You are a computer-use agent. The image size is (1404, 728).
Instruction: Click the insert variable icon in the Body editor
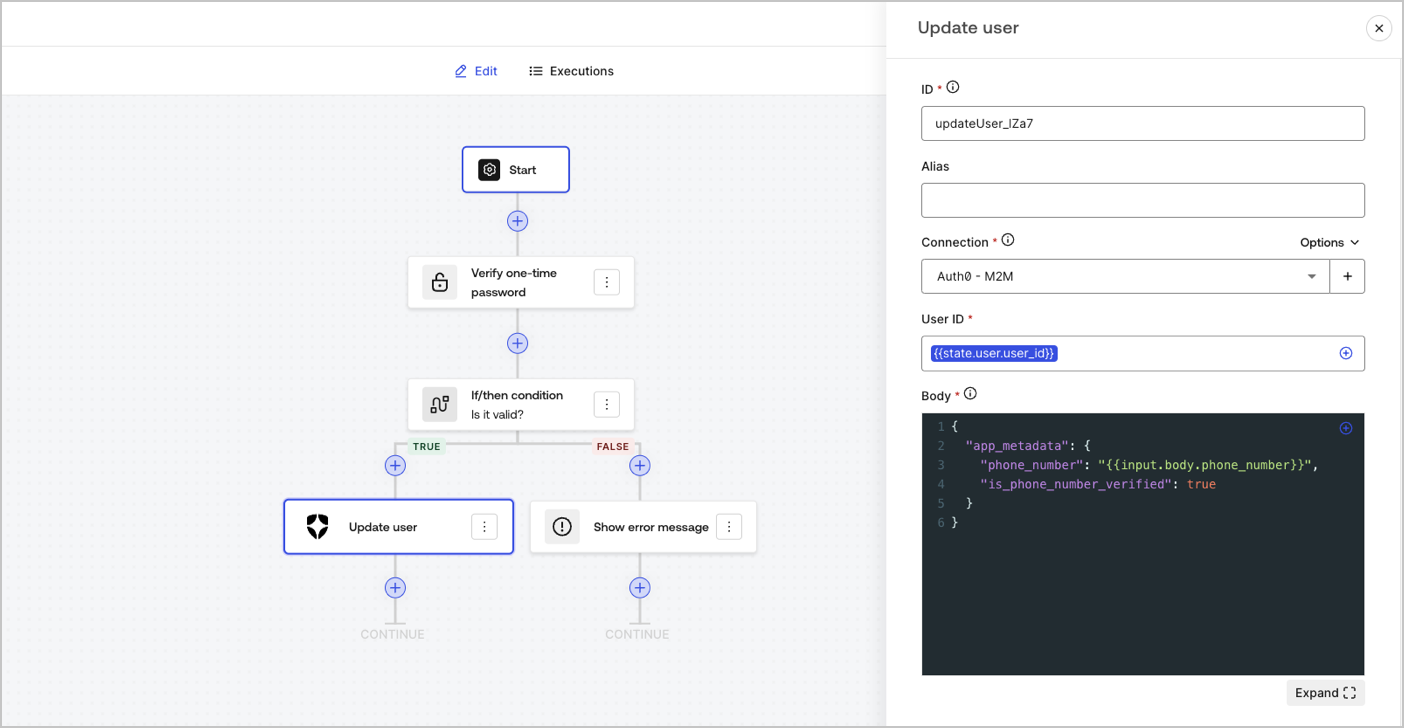[x=1346, y=428]
